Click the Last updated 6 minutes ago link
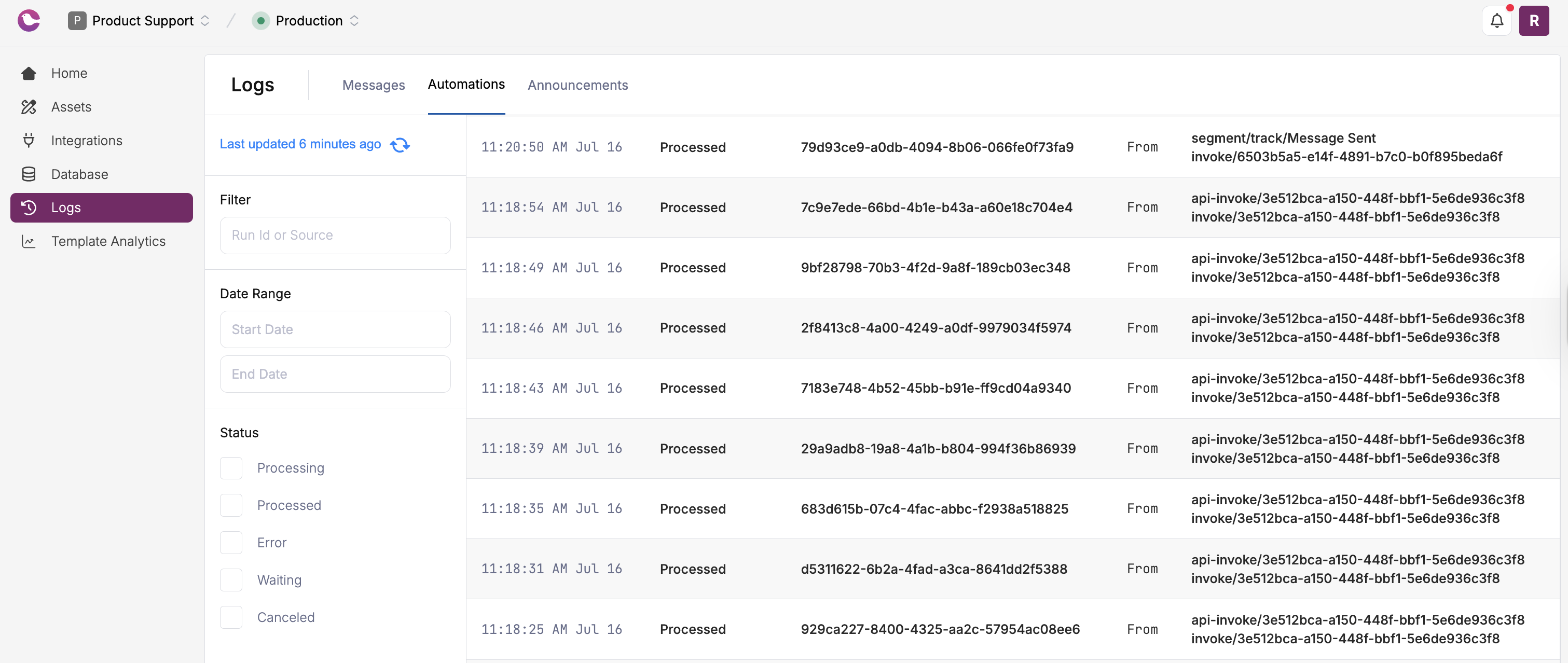Screen dimensions: 1568x663 (x=300, y=144)
